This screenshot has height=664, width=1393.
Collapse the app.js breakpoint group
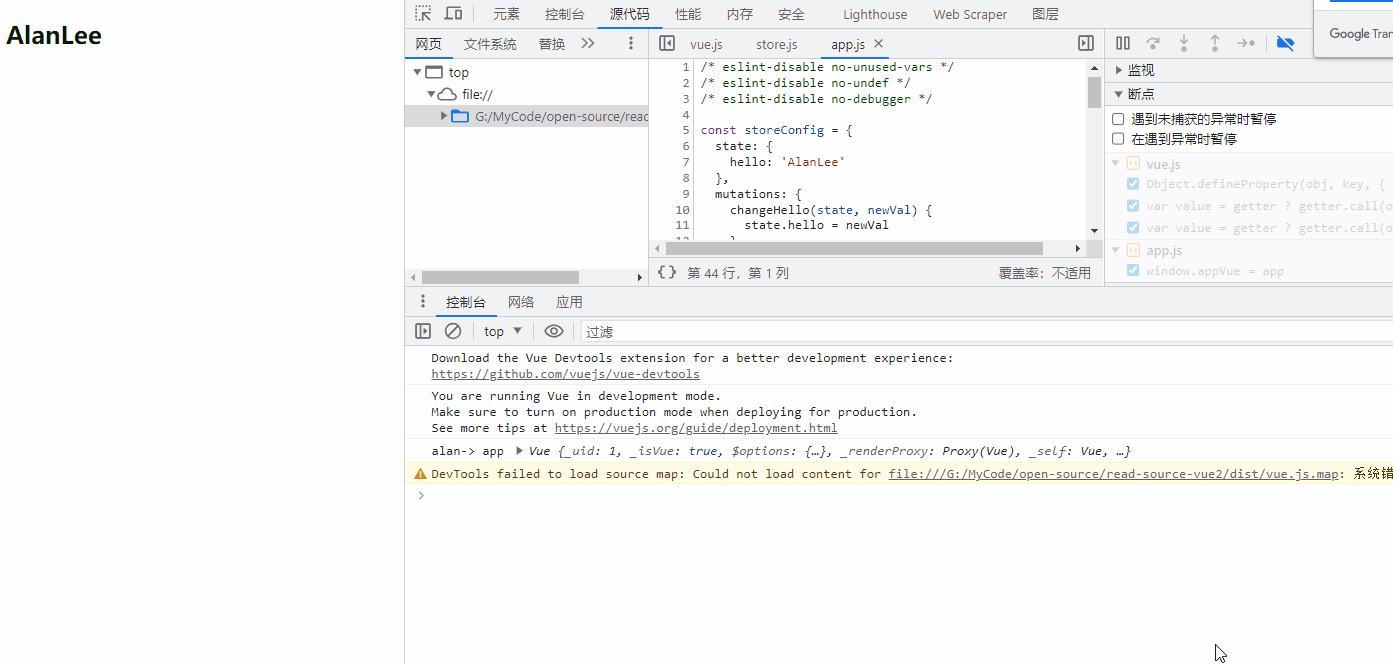click(x=1116, y=250)
